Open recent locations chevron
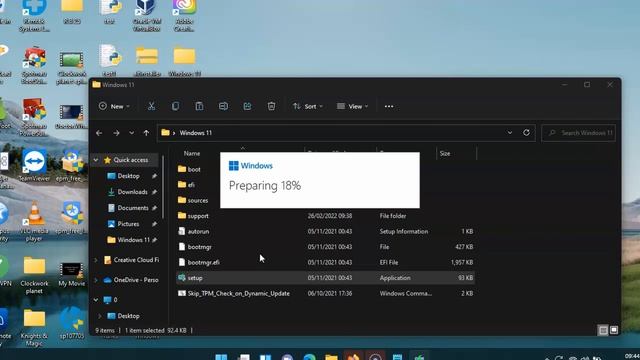This screenshot has height=360, width=640. 131,133
